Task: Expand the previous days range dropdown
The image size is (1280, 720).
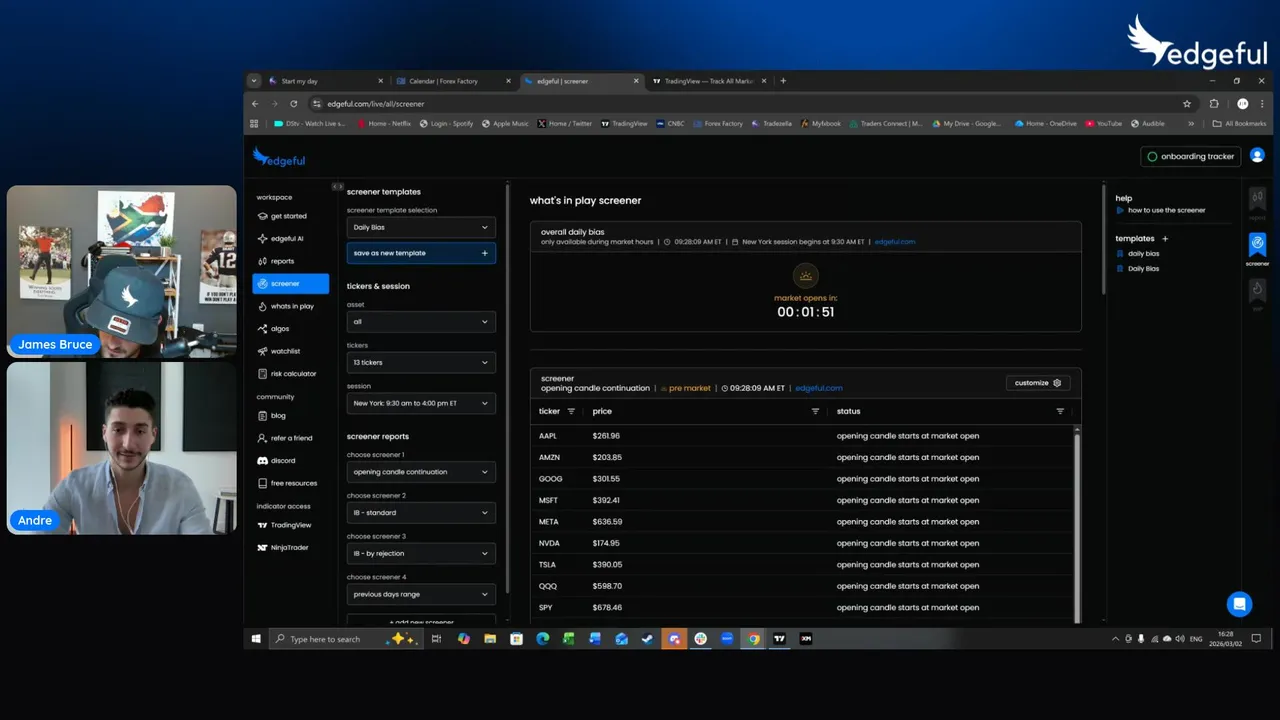Action: click(421, 594)
